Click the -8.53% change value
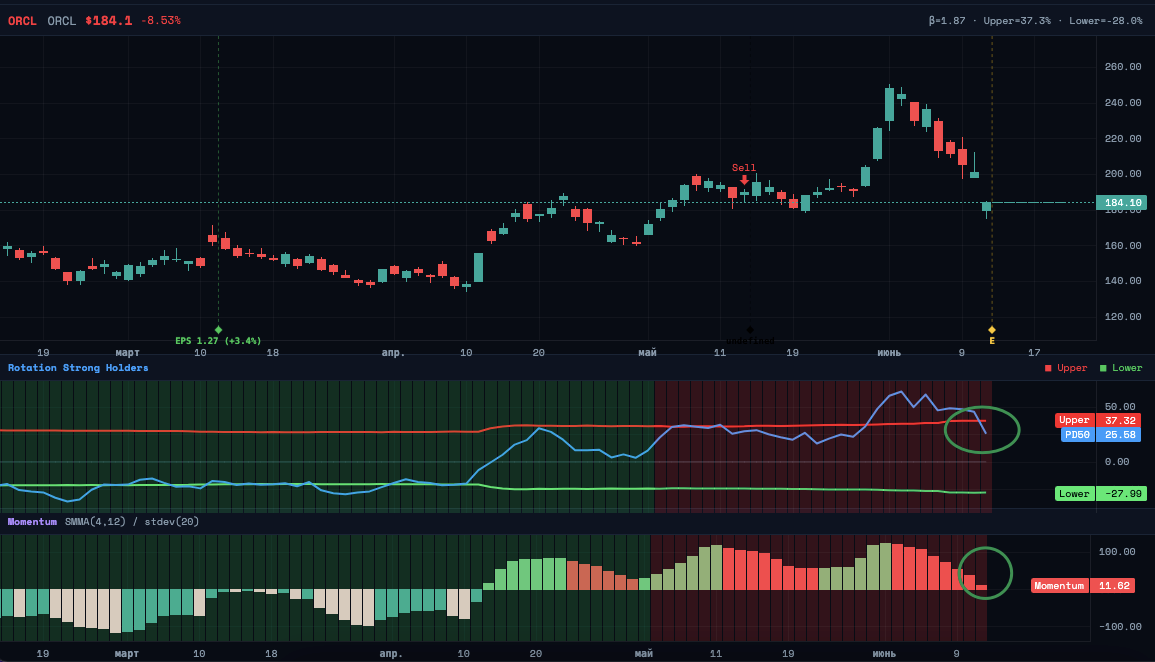 pyautogui.click(x=161, y=21)
